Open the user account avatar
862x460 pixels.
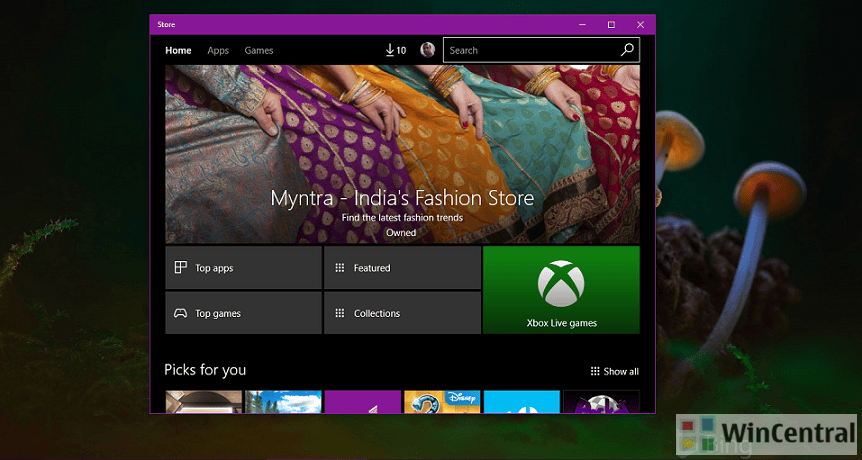coord(428,50)
